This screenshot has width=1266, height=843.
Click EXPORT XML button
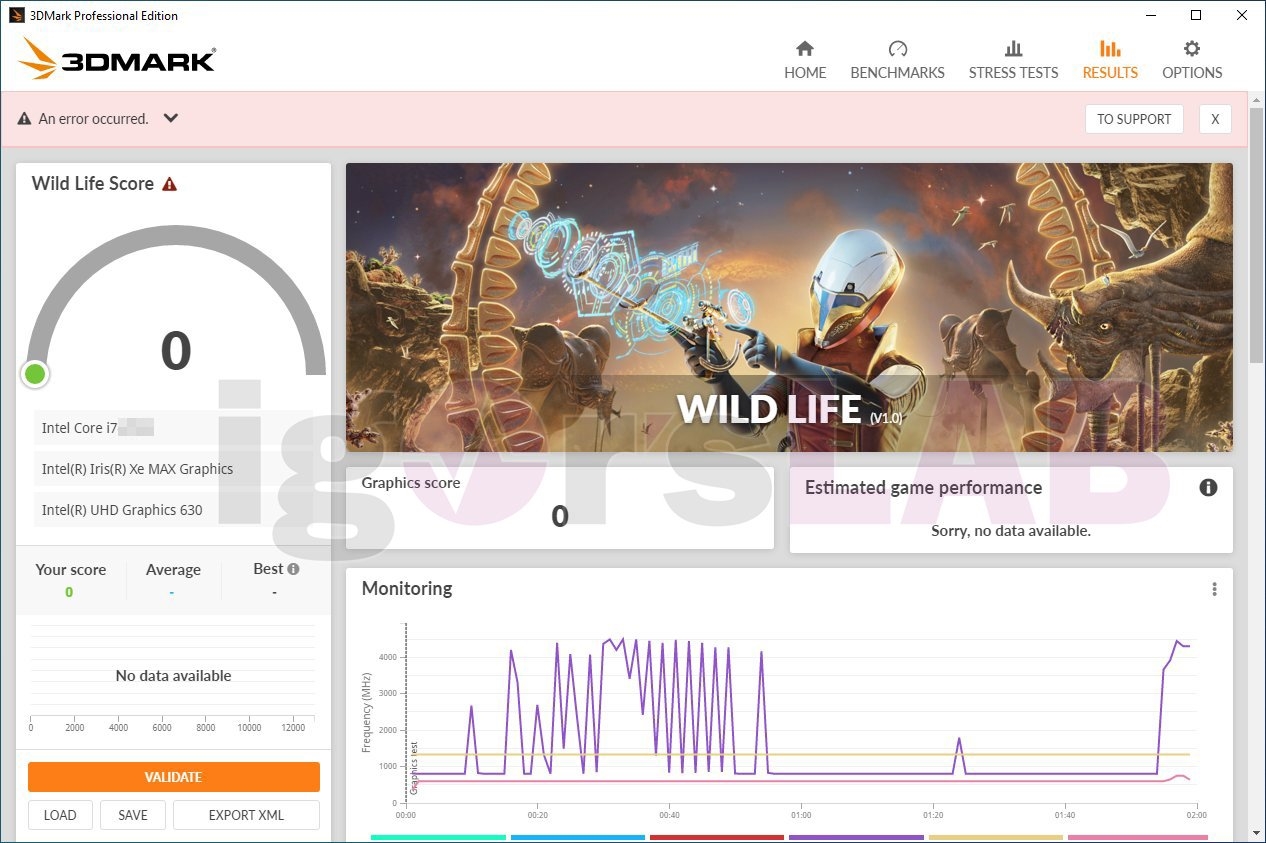pos(246,815)
